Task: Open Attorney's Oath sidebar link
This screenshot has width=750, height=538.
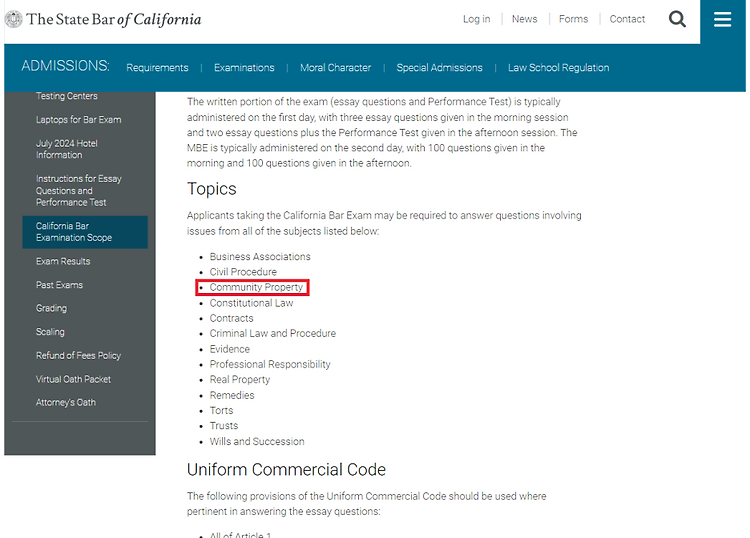Action: (66, 403)
